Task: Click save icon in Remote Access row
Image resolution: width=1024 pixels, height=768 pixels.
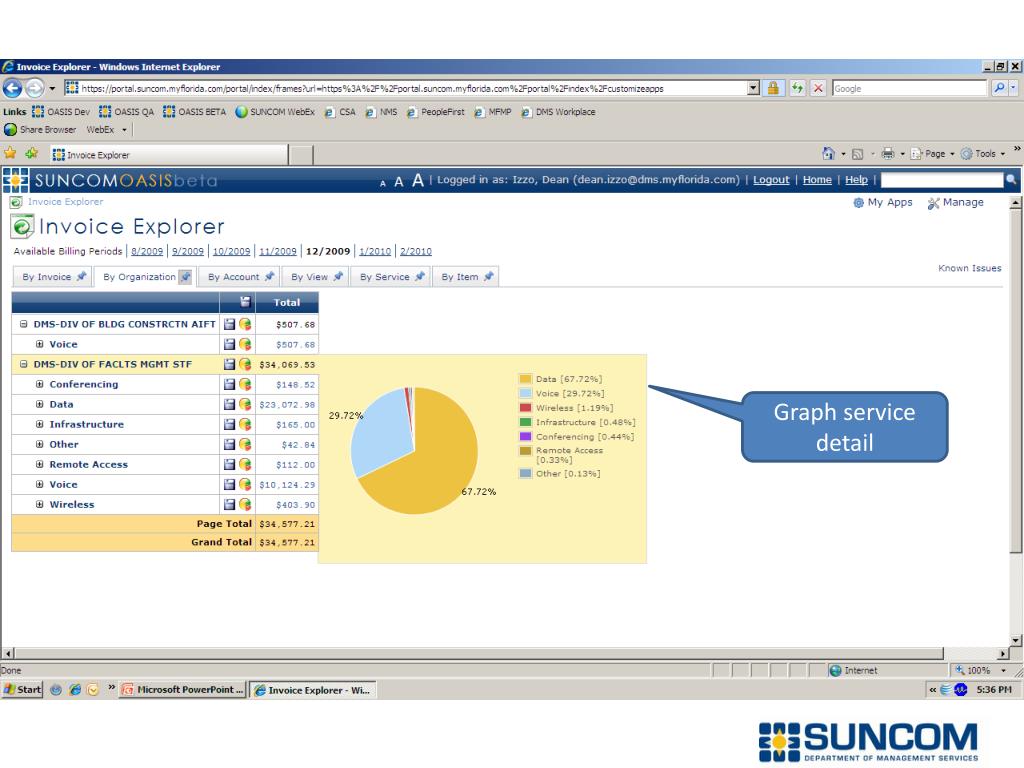Action: click(229, 464)
